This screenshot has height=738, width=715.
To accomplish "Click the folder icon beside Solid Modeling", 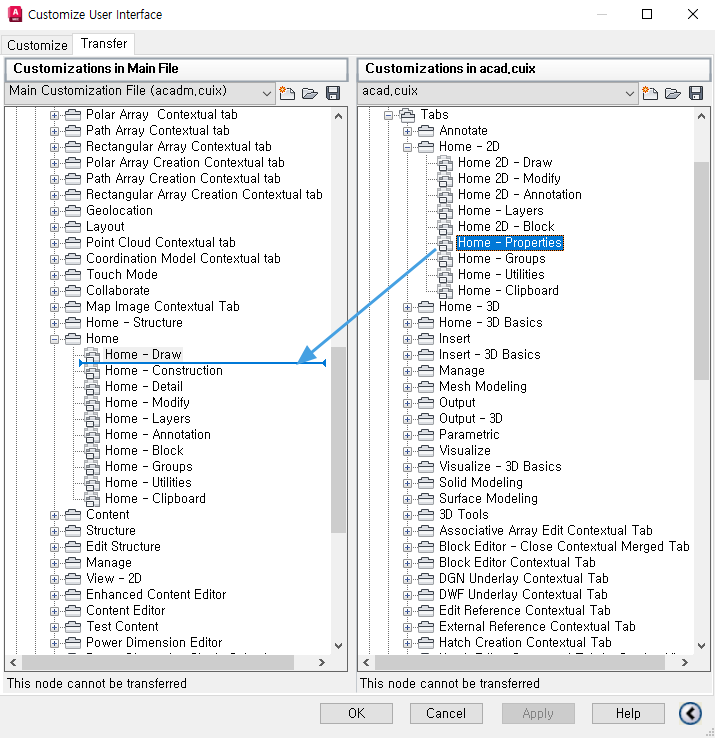I will coord(426,483).
